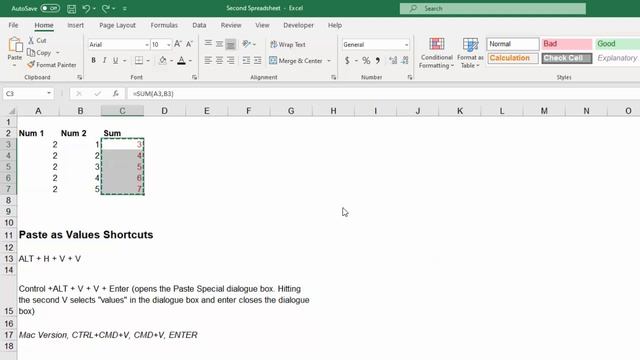Image resolution: width=640 pixels, height=360 pixels.
Task: Apply Bold formatting
Action: click(x=93, y=60)
